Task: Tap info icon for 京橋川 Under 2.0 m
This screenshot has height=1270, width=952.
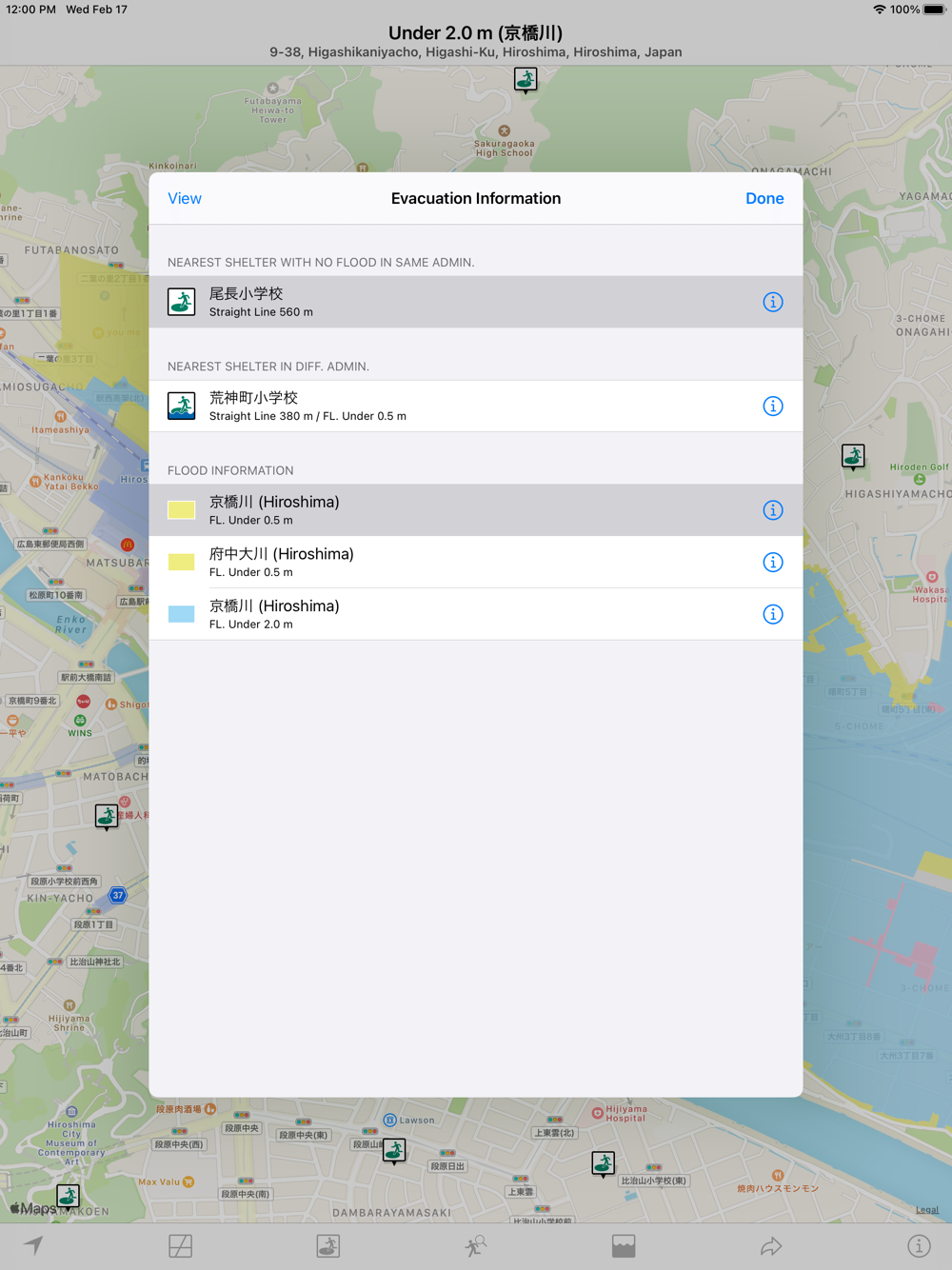Action: tap(772, 614)
